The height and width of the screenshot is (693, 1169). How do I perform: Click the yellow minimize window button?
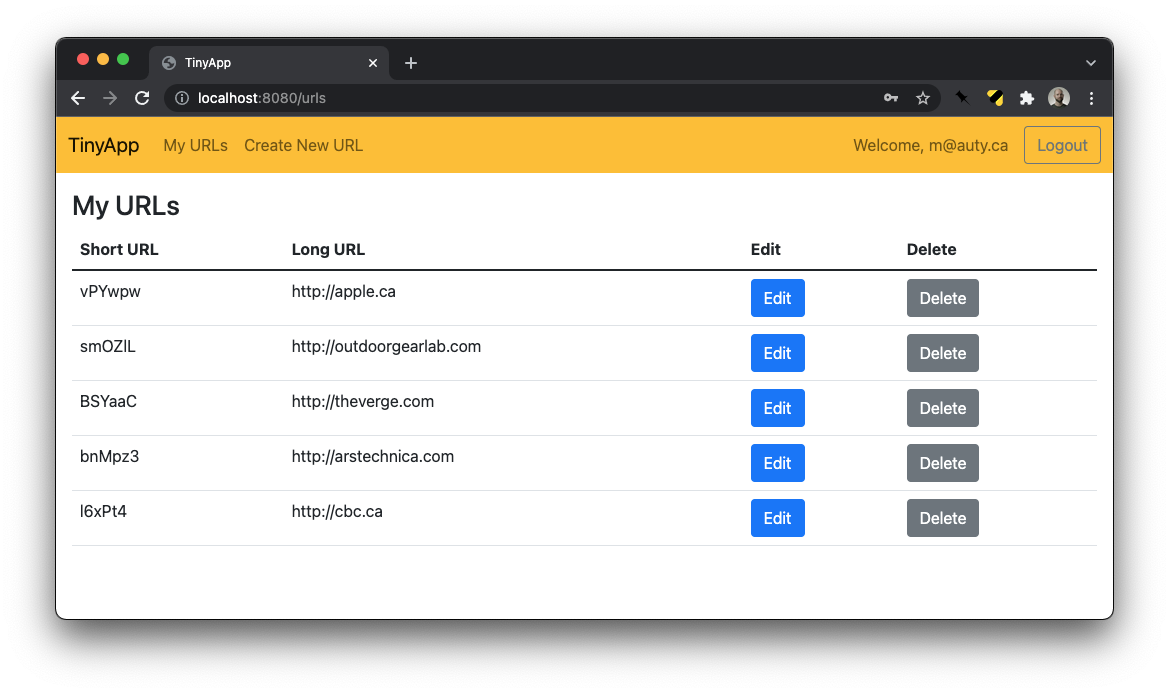point(103,60)
